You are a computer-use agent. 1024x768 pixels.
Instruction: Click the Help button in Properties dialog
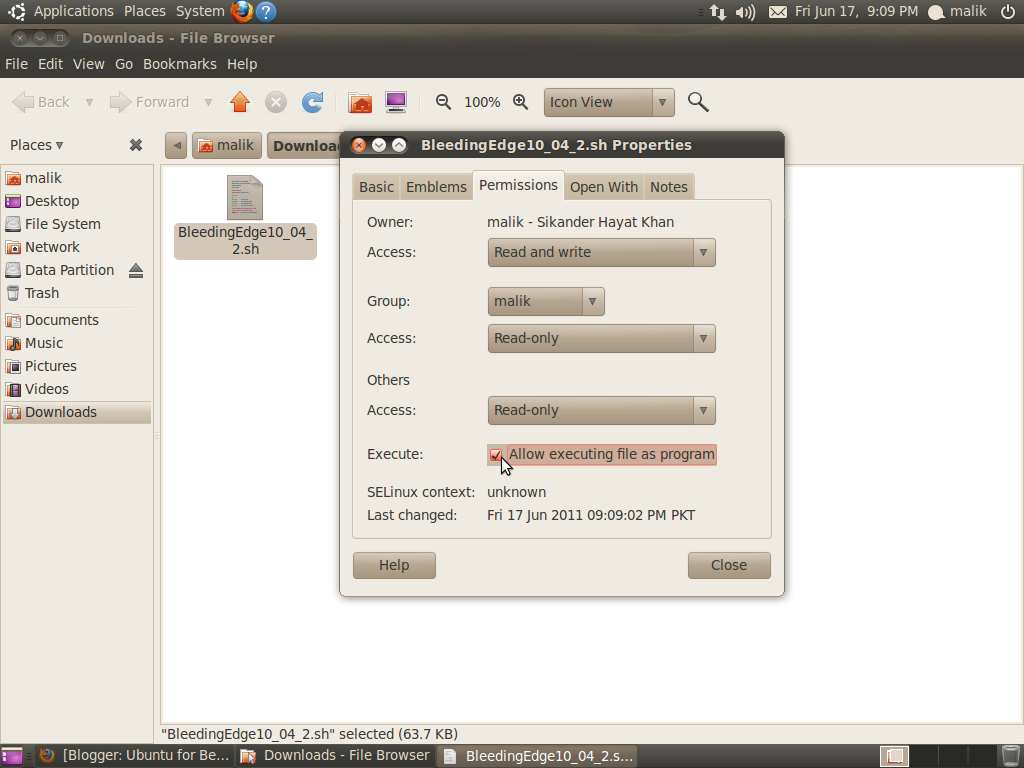(x=394, y=566)
